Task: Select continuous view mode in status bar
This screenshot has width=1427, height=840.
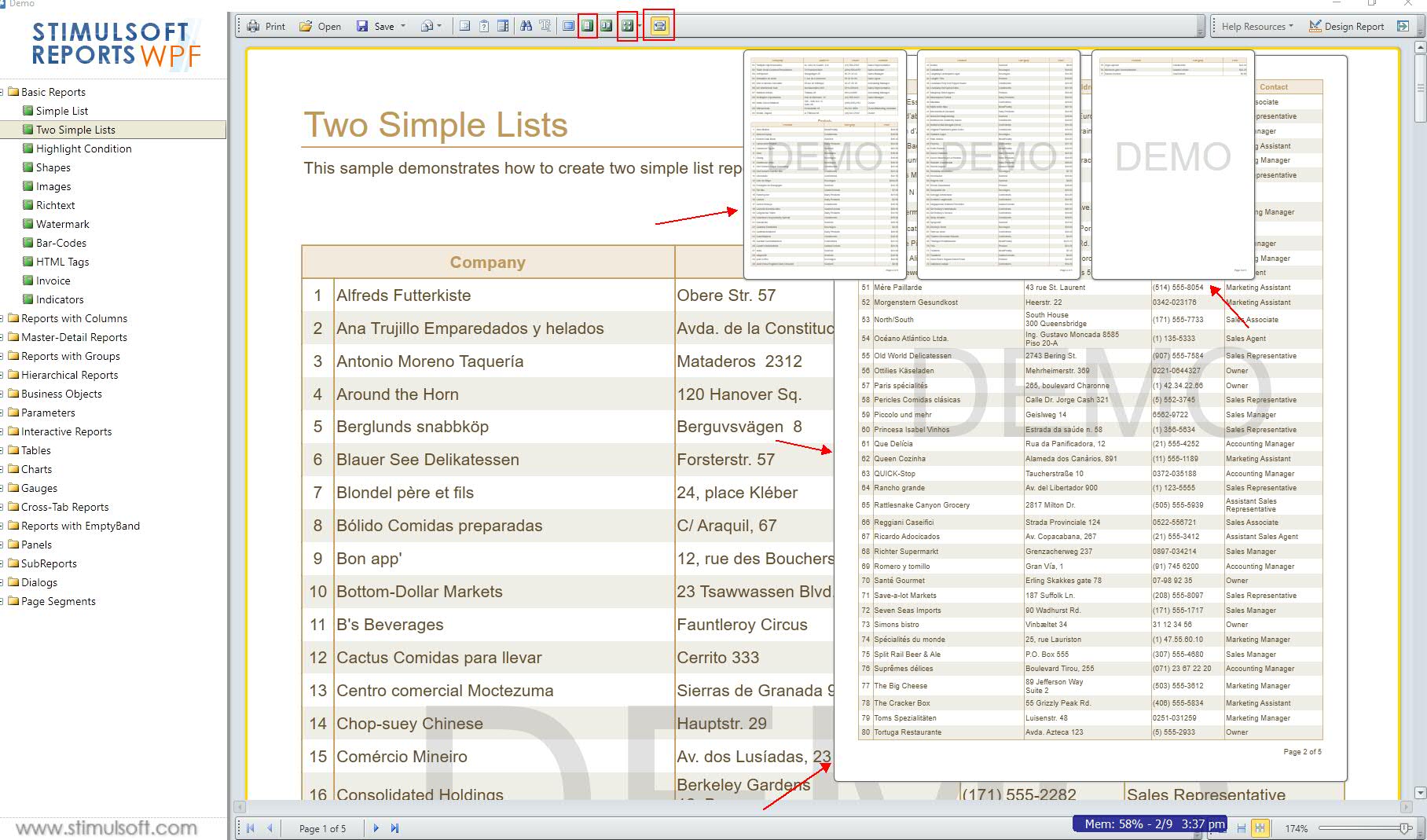Action: 1242,828
